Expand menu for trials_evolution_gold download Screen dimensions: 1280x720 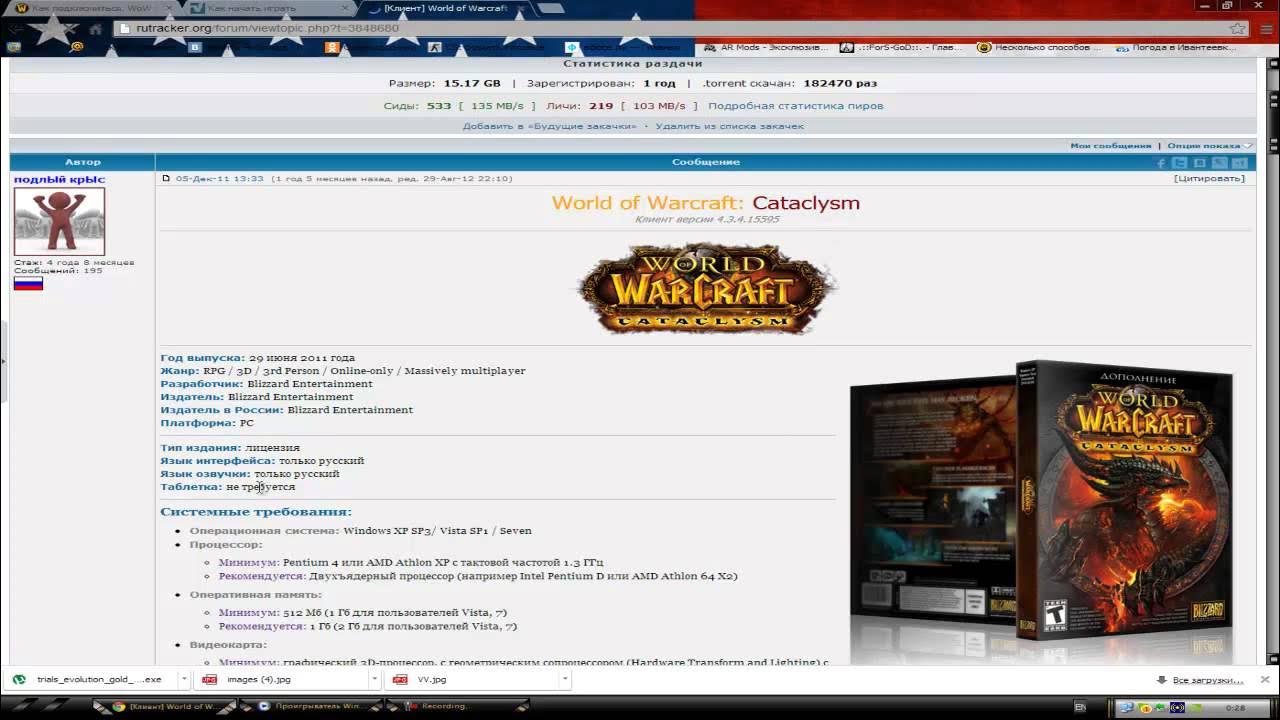tap(183, 679)
